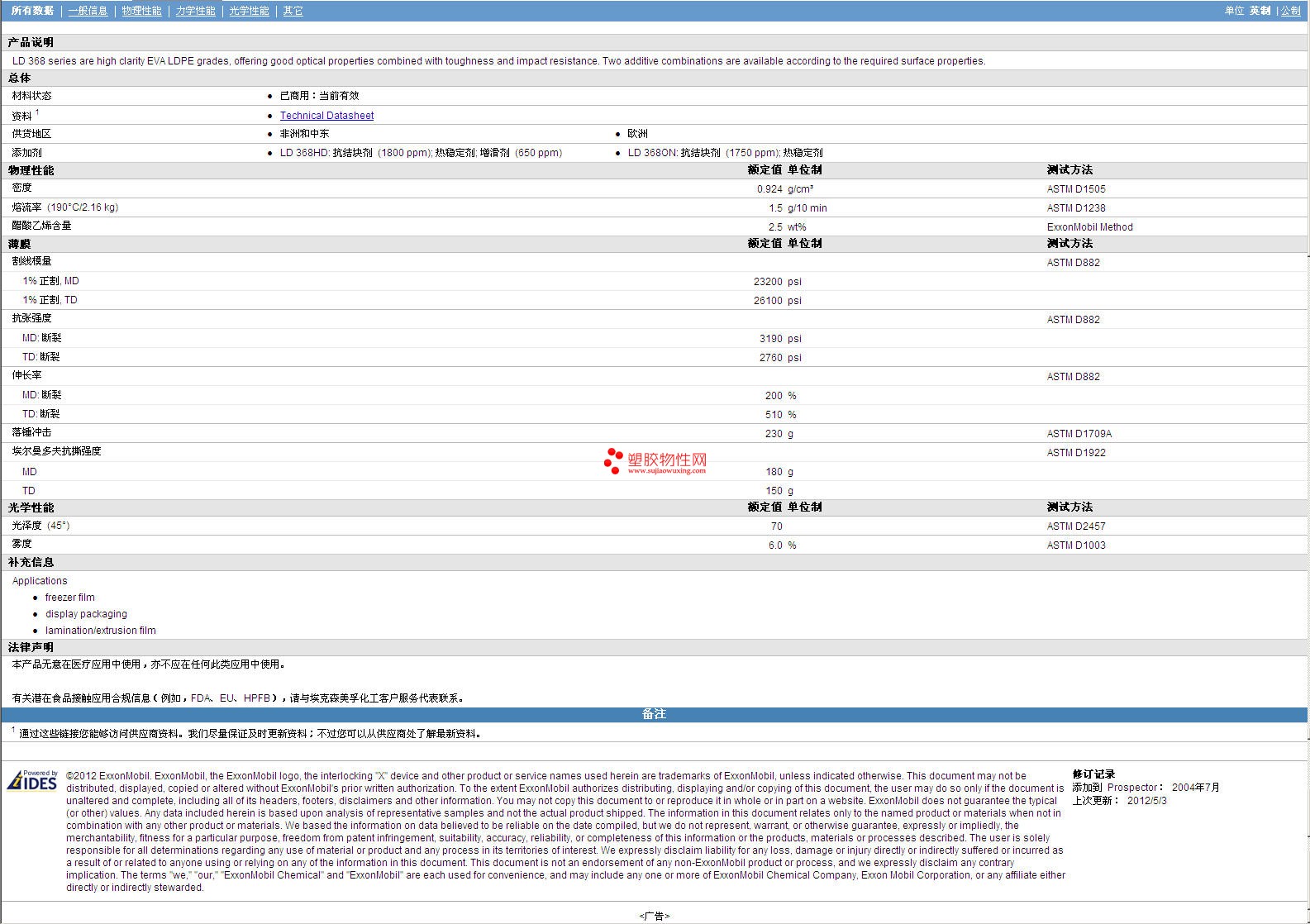This screenshot has width=1310, height=924.
Task: Open the Technical Datasheet link
Action: tap(326, 116)
